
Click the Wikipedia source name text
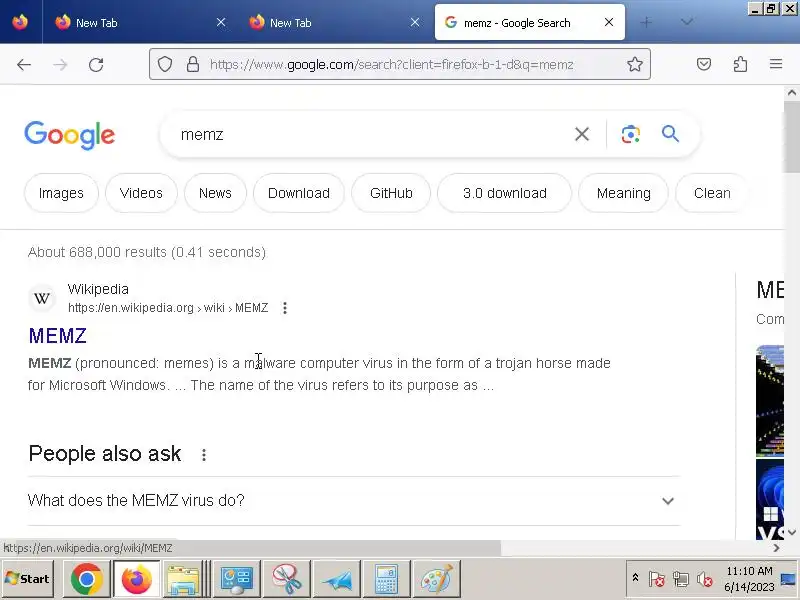tap(98, 289)
